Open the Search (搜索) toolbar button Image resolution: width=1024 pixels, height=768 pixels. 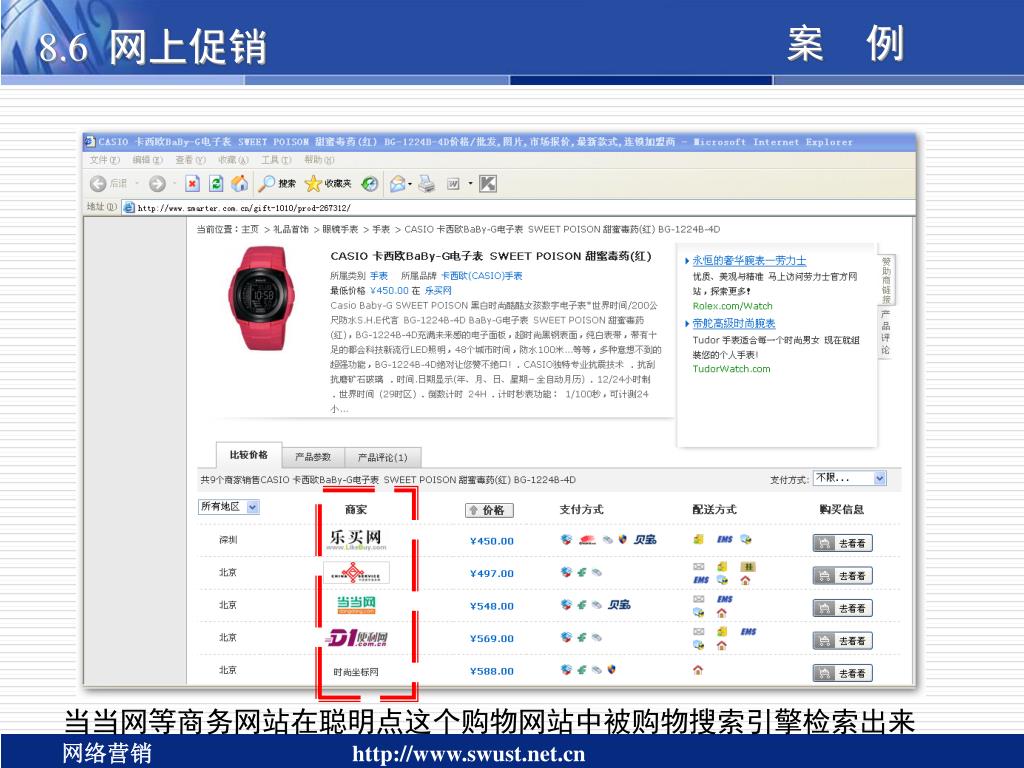coord(277,184)
